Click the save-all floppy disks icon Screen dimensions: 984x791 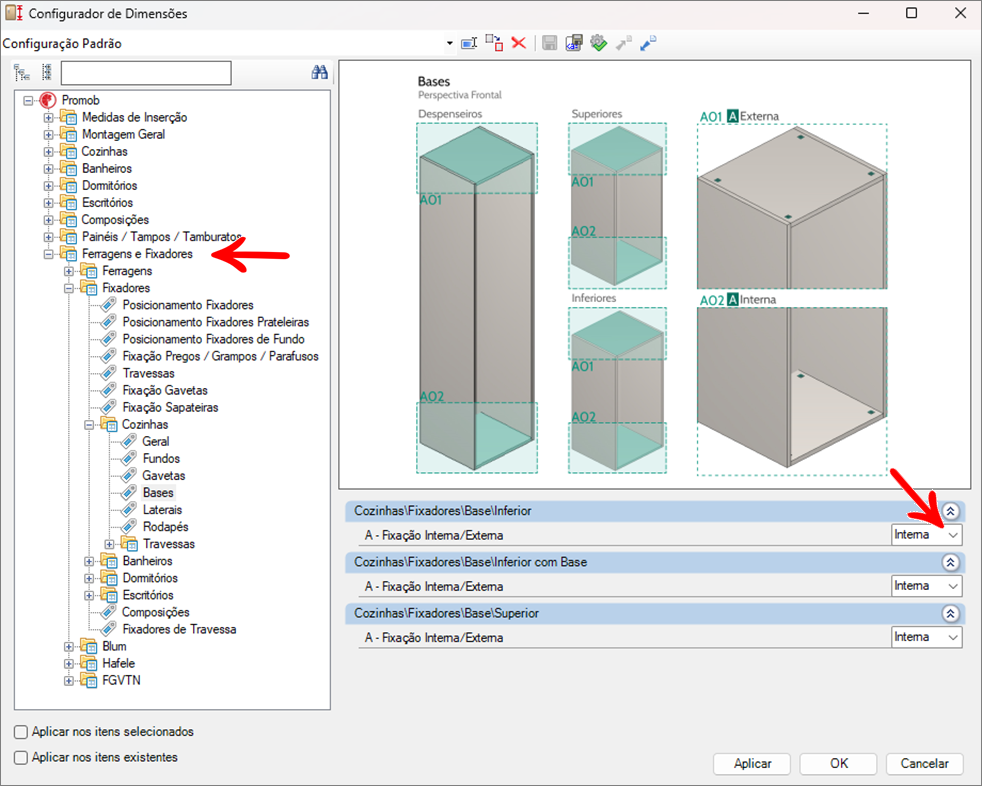(x=574, y=43)
